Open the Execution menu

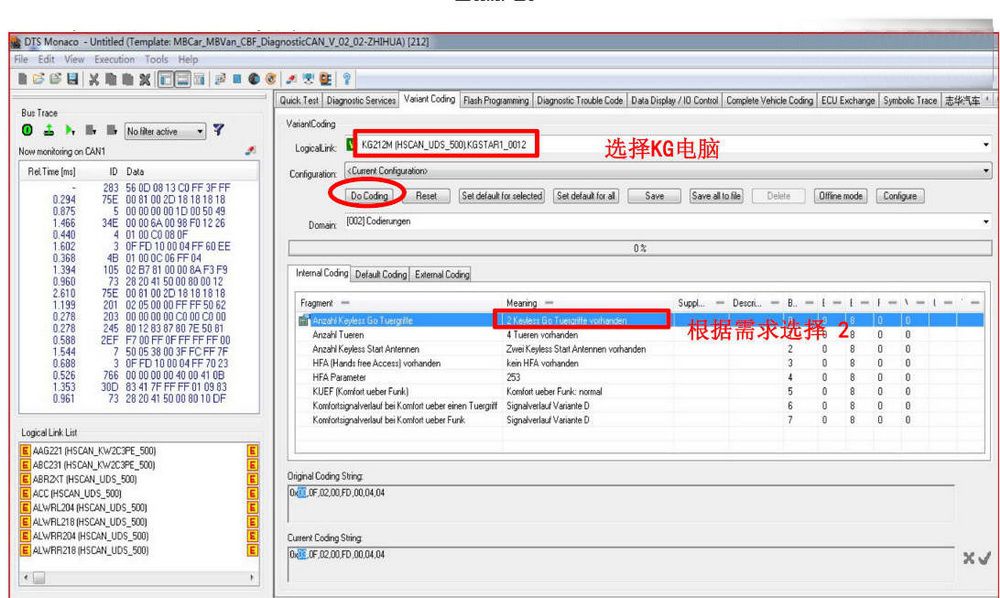pos(114,59)
